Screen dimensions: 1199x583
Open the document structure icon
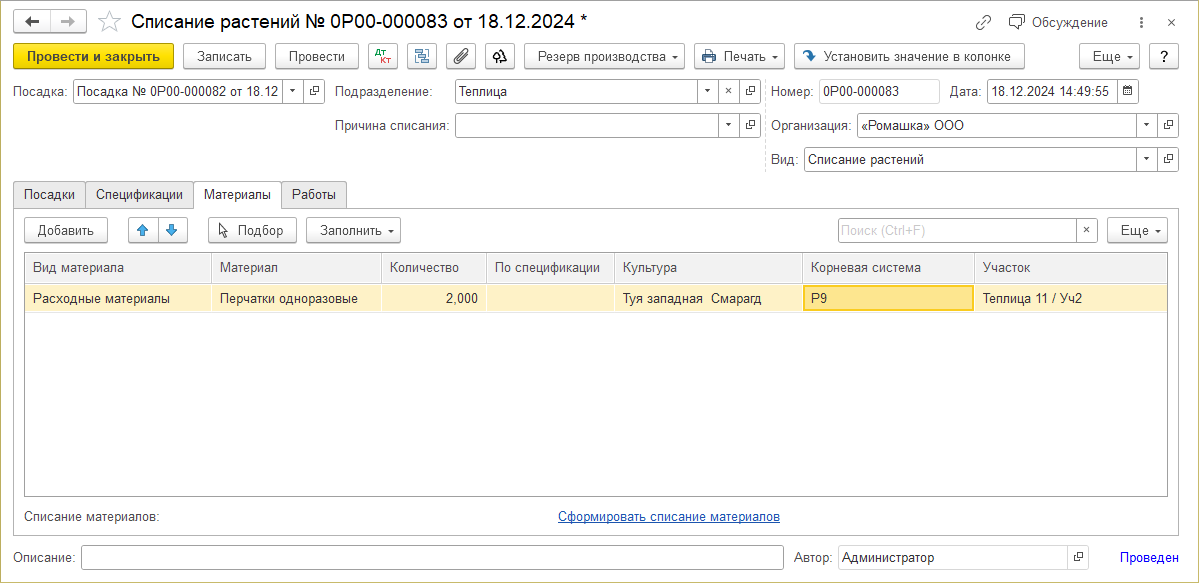tap(422, 57)
